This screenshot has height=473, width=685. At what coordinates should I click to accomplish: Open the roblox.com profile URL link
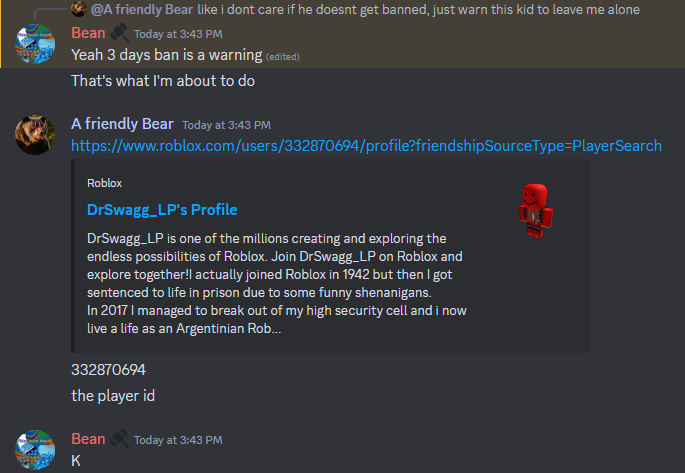tap(366, 146)
